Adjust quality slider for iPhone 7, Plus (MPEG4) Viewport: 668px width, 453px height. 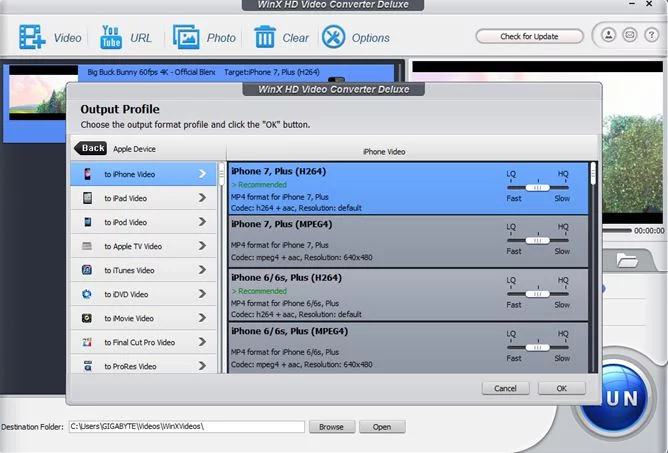(538, 240)
